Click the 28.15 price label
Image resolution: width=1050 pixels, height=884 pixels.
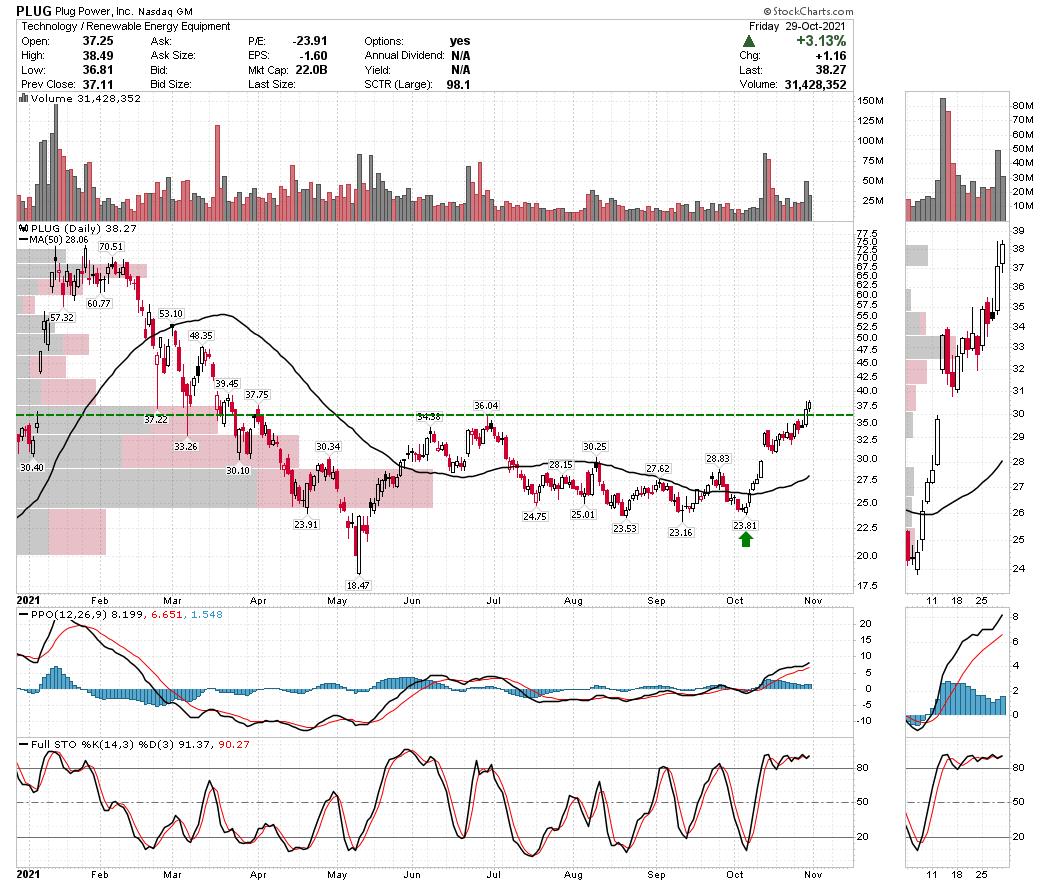(x=560, y=464)
